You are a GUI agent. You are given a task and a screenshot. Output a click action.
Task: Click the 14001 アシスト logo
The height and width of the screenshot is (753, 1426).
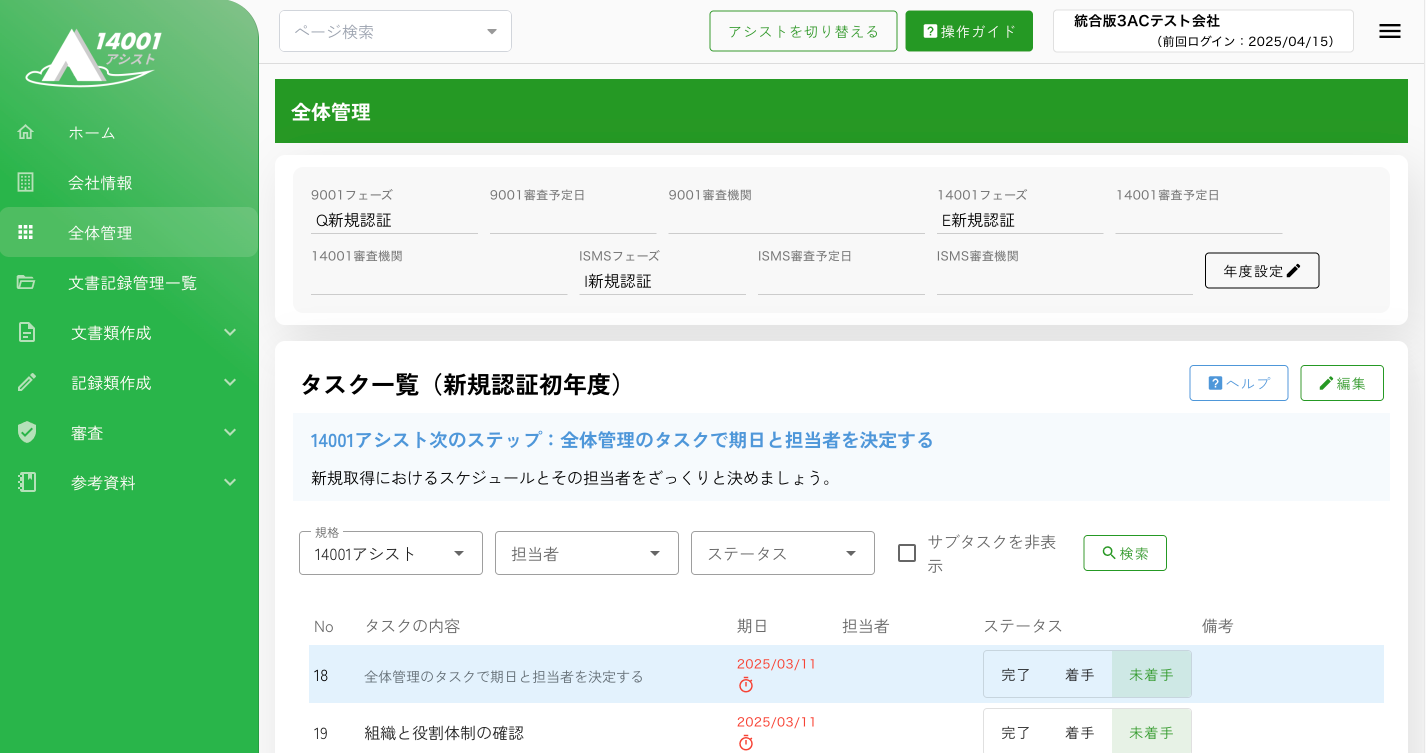pyautogui.click(x=95, y=57)
